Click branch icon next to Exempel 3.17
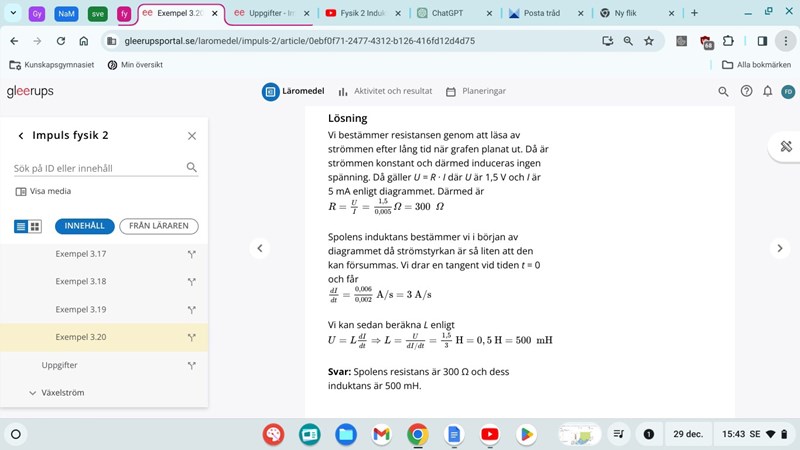 click(x=190, y=254)
